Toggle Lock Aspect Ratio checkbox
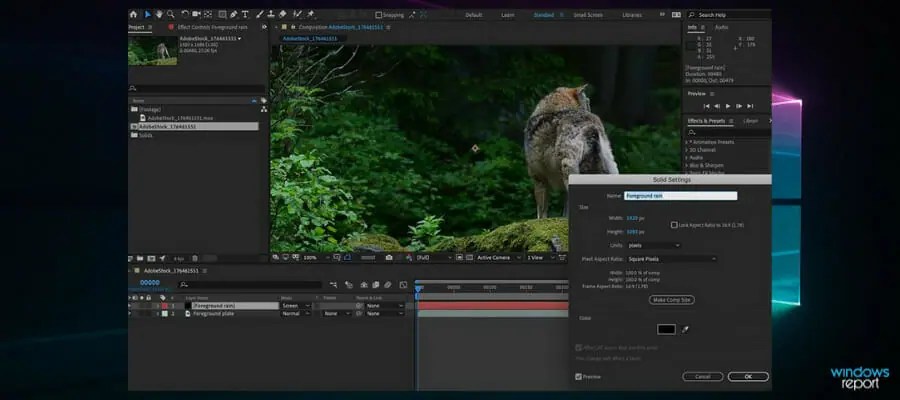This screenshot has width=900, height=400. 674,225
